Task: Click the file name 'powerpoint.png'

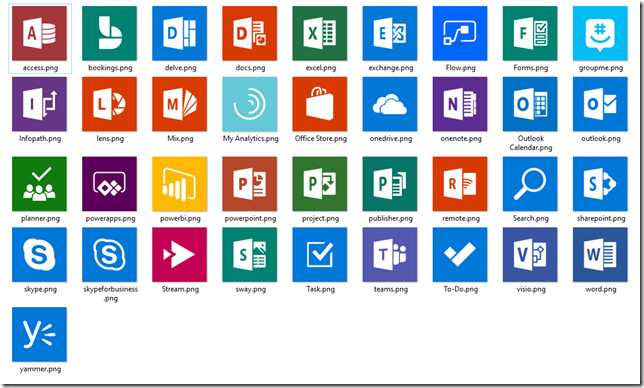Action: (250, 218)
